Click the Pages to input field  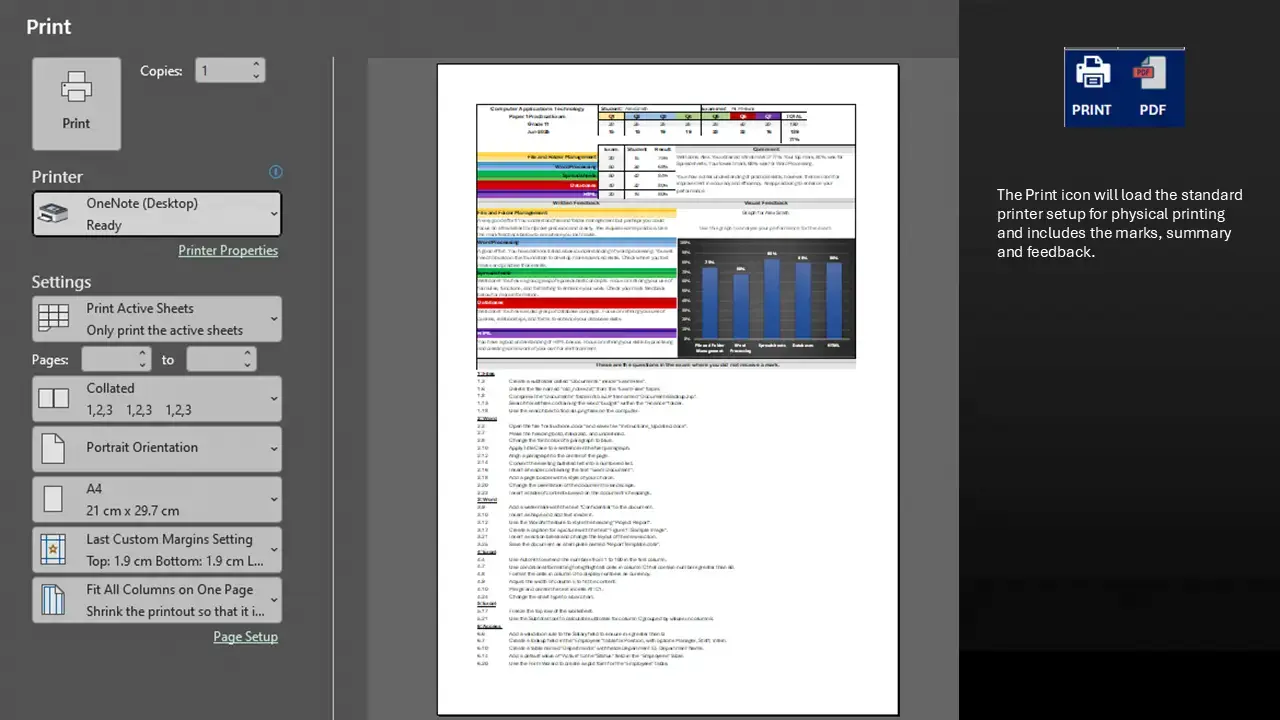pyautogui.click(x=214, y=360)
